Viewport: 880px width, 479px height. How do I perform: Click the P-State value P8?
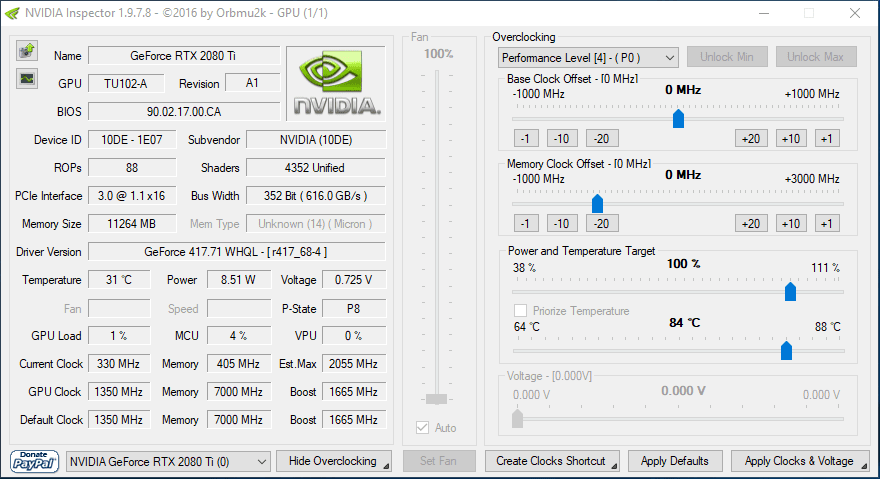[x=354, y=309]
